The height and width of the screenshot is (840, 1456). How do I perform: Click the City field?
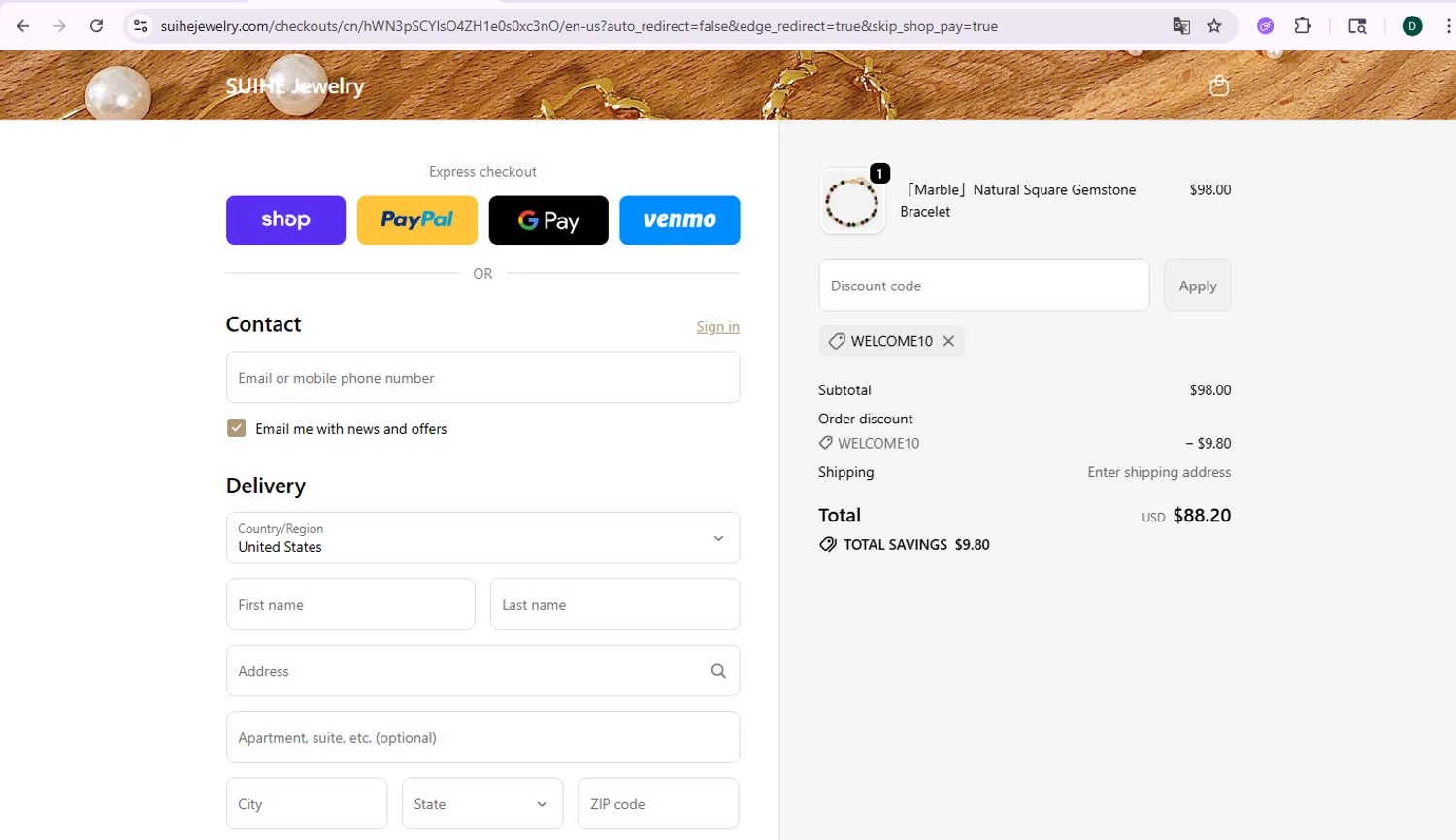(307, 804)
